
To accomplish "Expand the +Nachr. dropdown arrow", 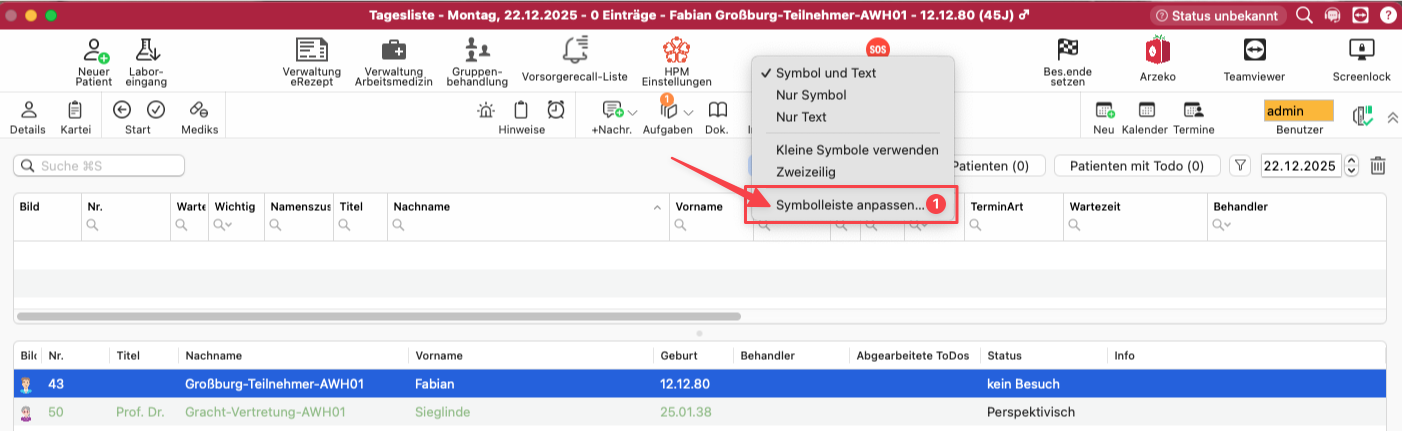I will click(632, 112).
